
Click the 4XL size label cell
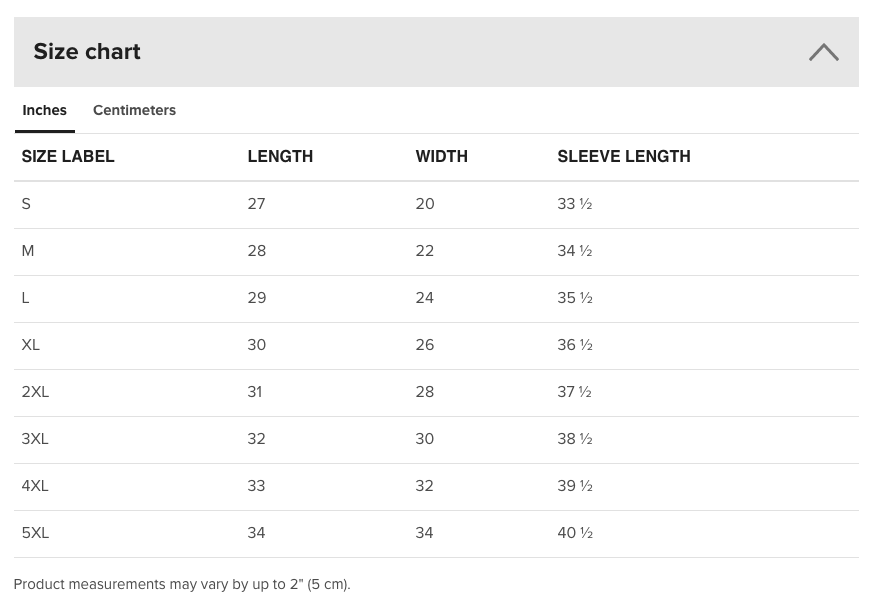click(x=35, y=486)
